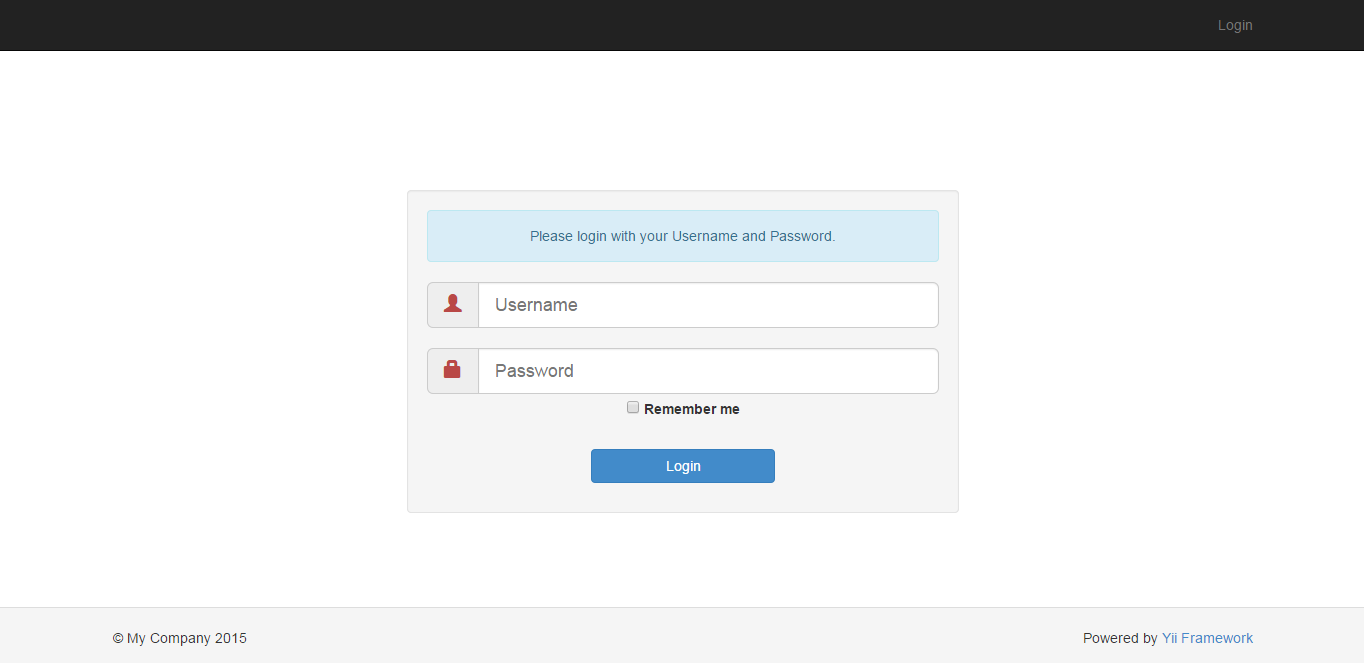Submit with the blue Login button

[x=683, y=466]
